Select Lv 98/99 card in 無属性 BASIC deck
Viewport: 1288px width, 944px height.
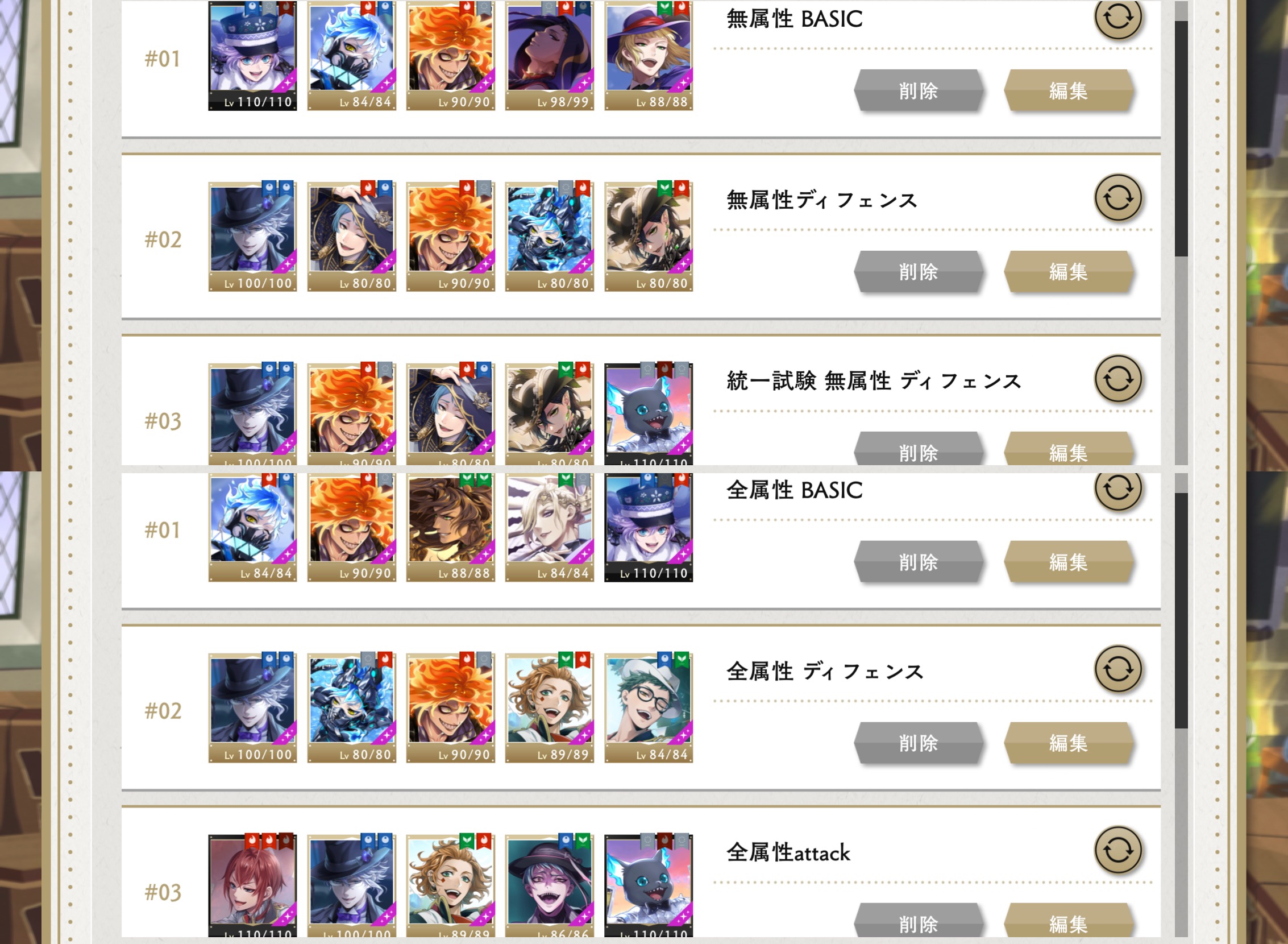550,55
